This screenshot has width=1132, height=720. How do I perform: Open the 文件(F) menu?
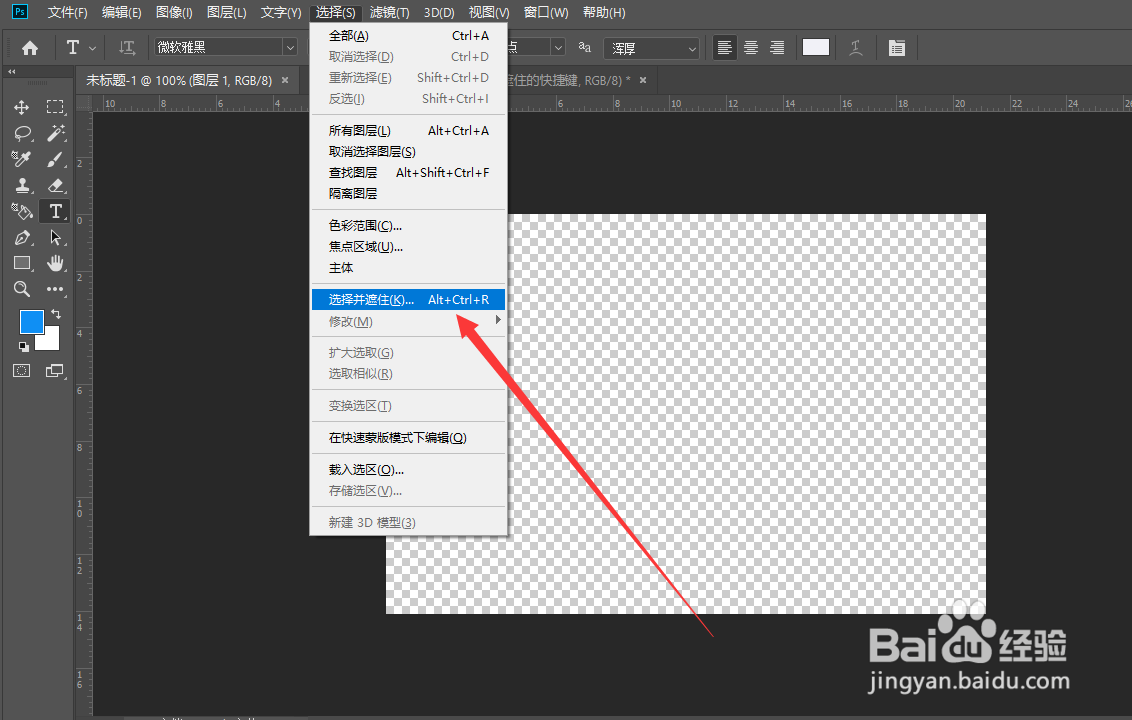(67, 12)
